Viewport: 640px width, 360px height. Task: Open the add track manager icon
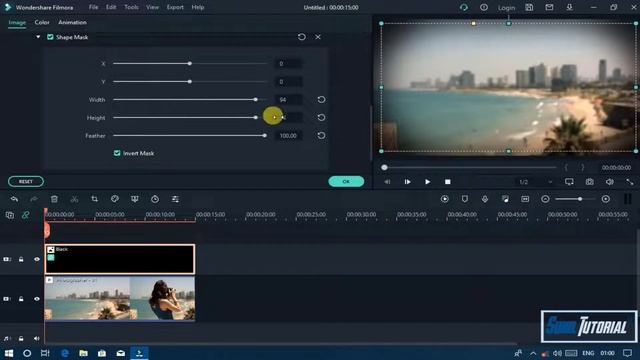pyautogui.click(x=10, y=215)
